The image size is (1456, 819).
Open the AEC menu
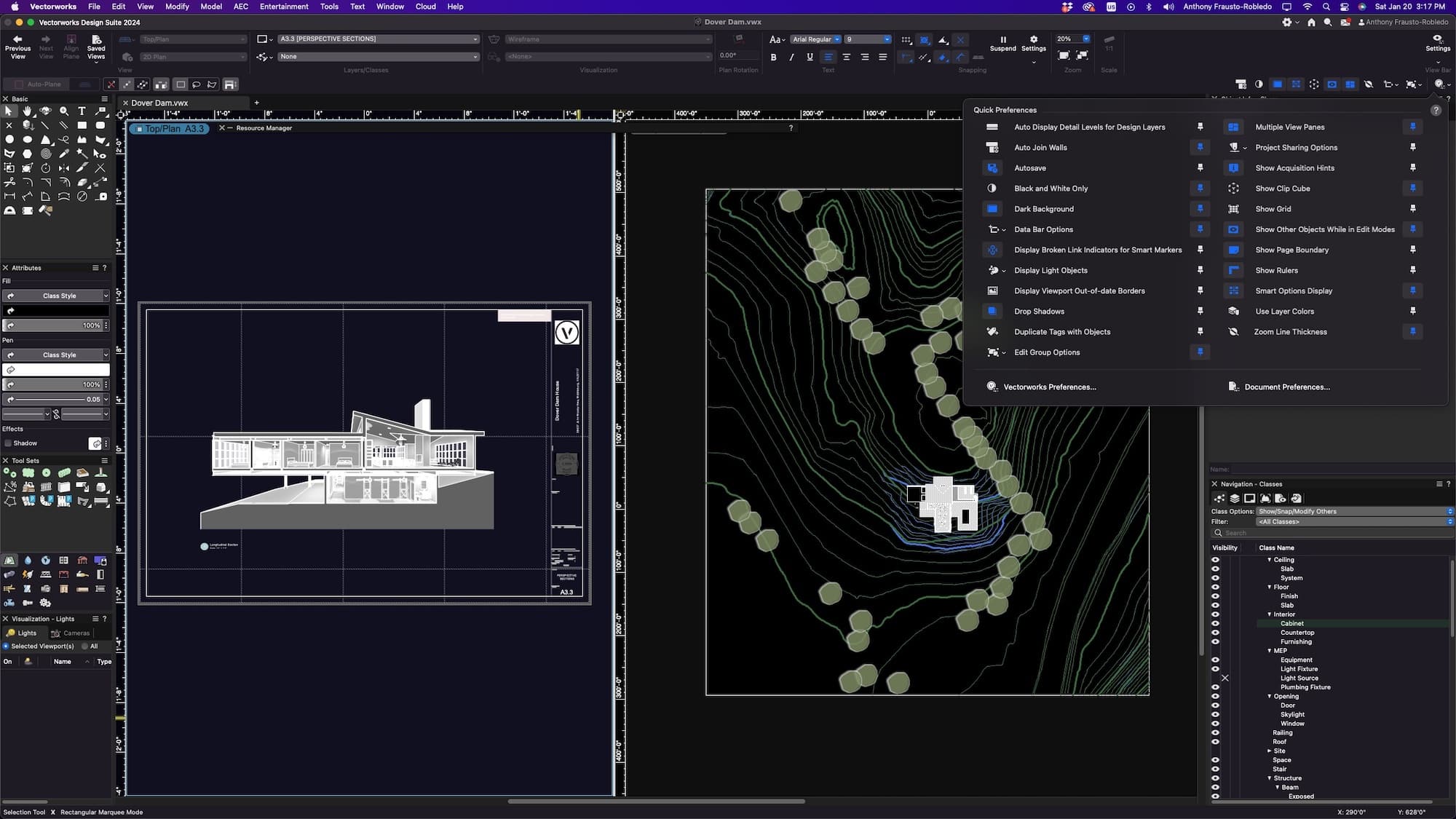(240, 7)
